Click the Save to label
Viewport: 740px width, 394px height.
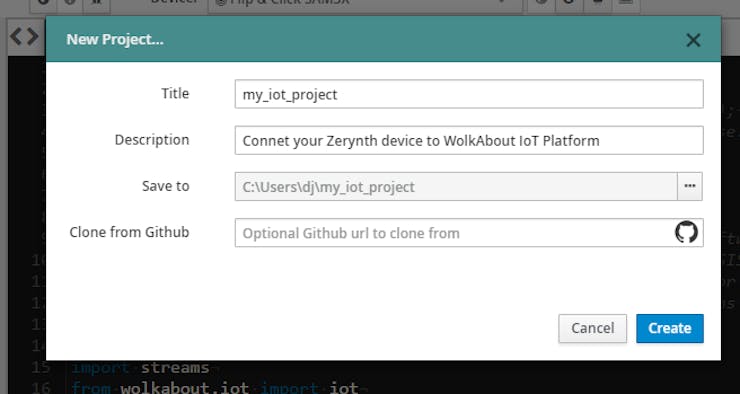(166, 186)
